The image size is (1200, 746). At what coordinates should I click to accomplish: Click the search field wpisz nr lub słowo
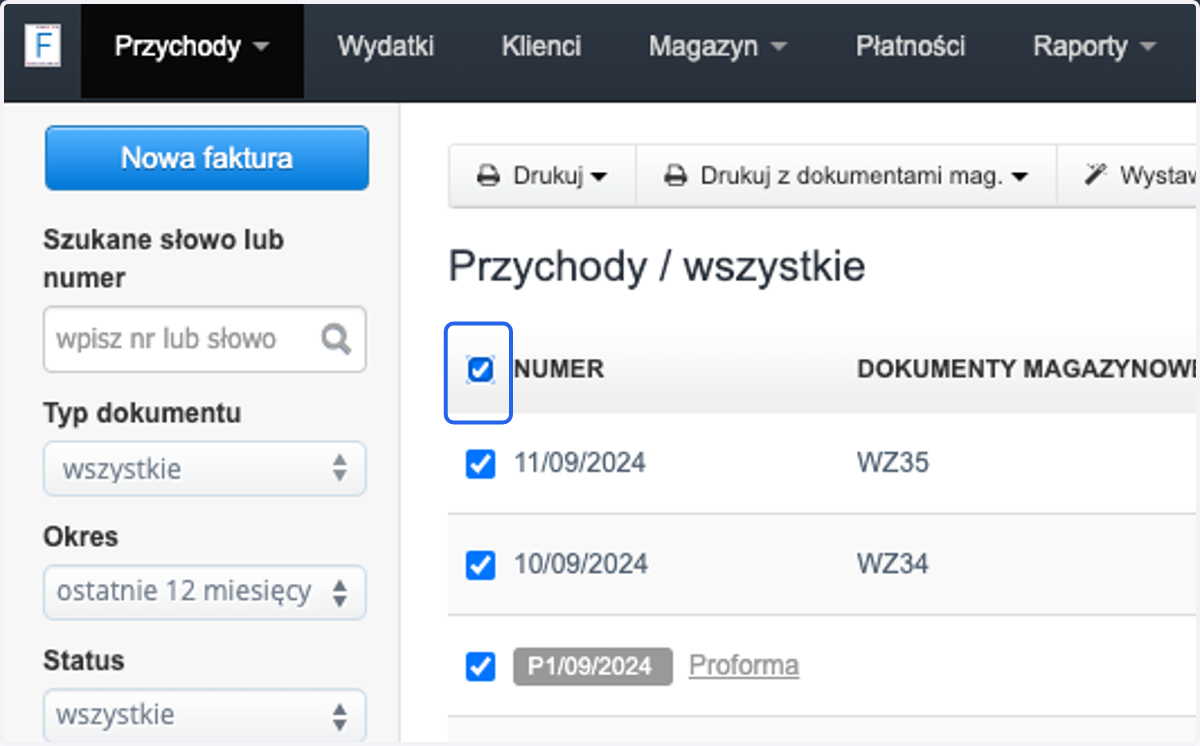[x=205, y=339]
